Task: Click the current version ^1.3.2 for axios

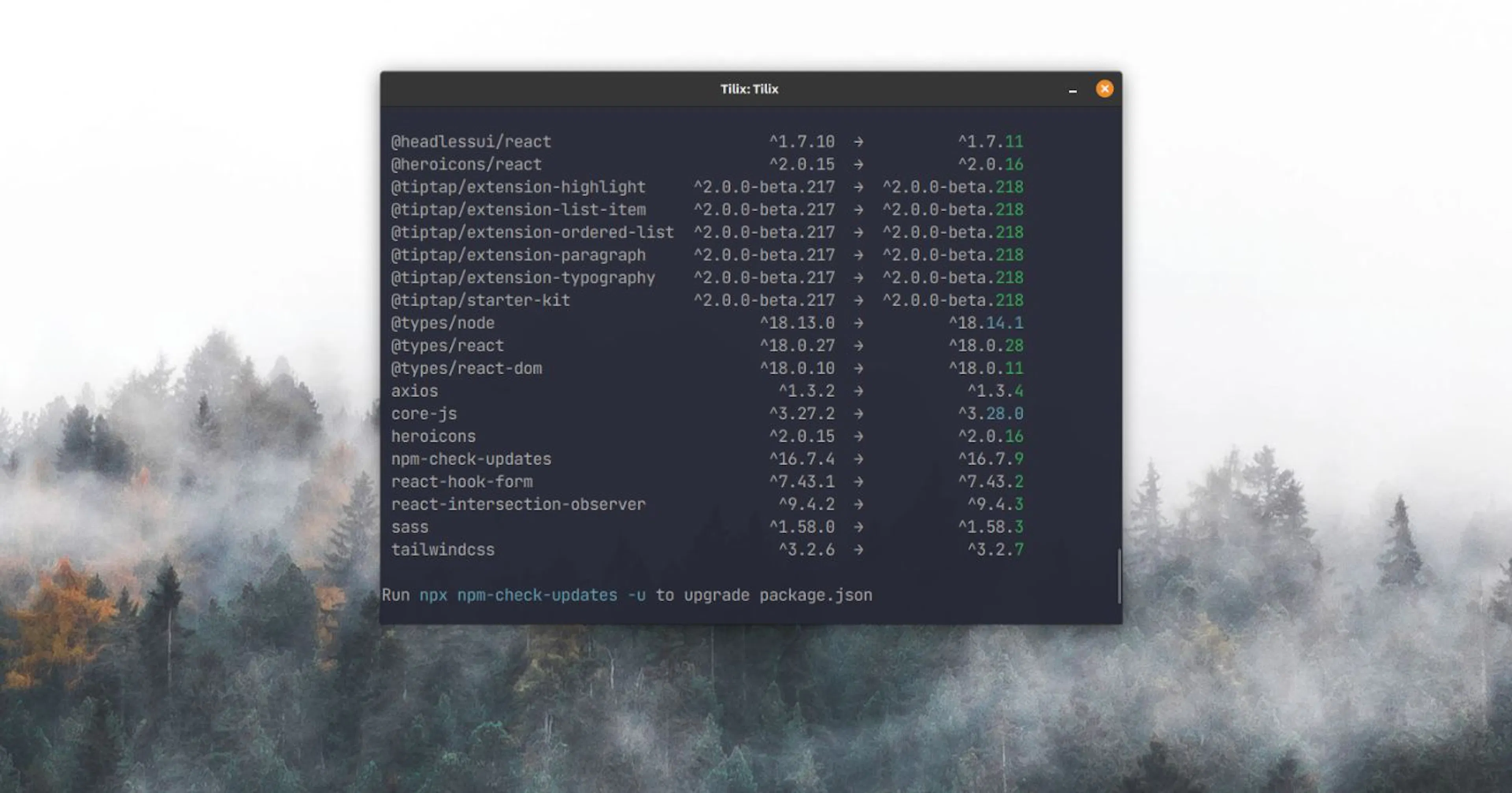Action: (x=806, y=391)
